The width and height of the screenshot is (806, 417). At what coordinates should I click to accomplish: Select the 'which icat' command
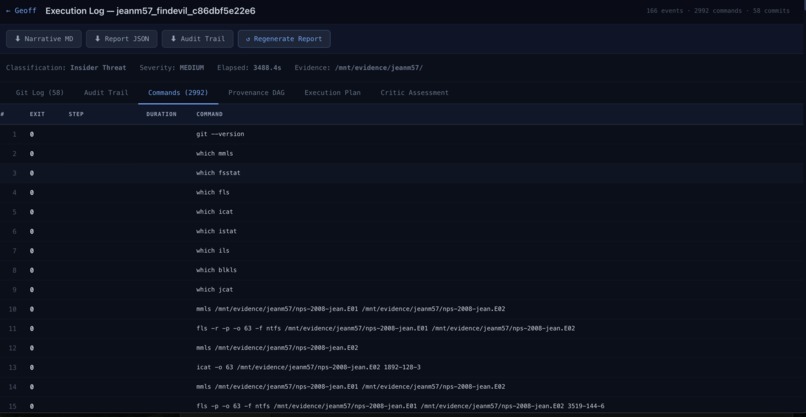(403, 212)
